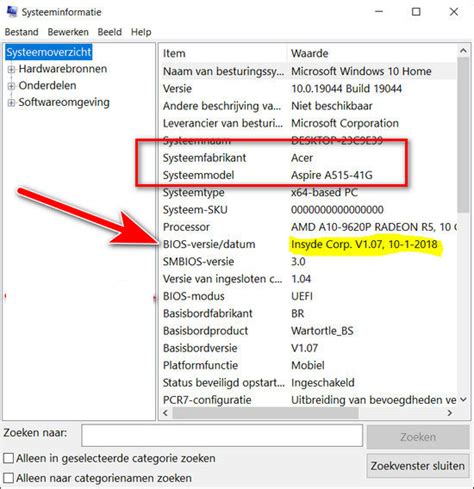The height and width of the screenshot is (489, 474).
Task: Enable Alleen in geselecteerde categorie zoeken checkbox
Action: click(8, 458)
